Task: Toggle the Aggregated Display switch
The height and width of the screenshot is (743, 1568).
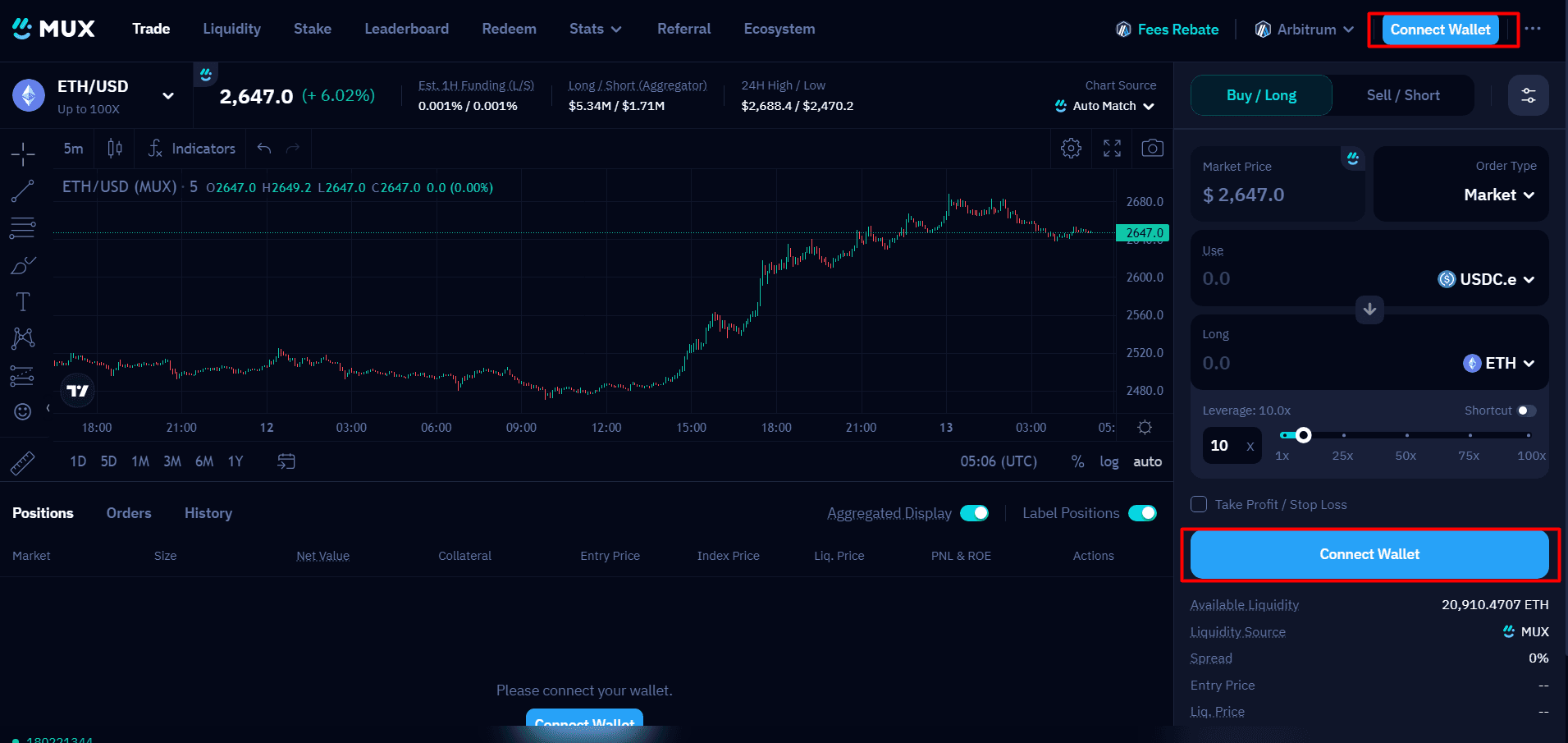Action: coord(974,513)
